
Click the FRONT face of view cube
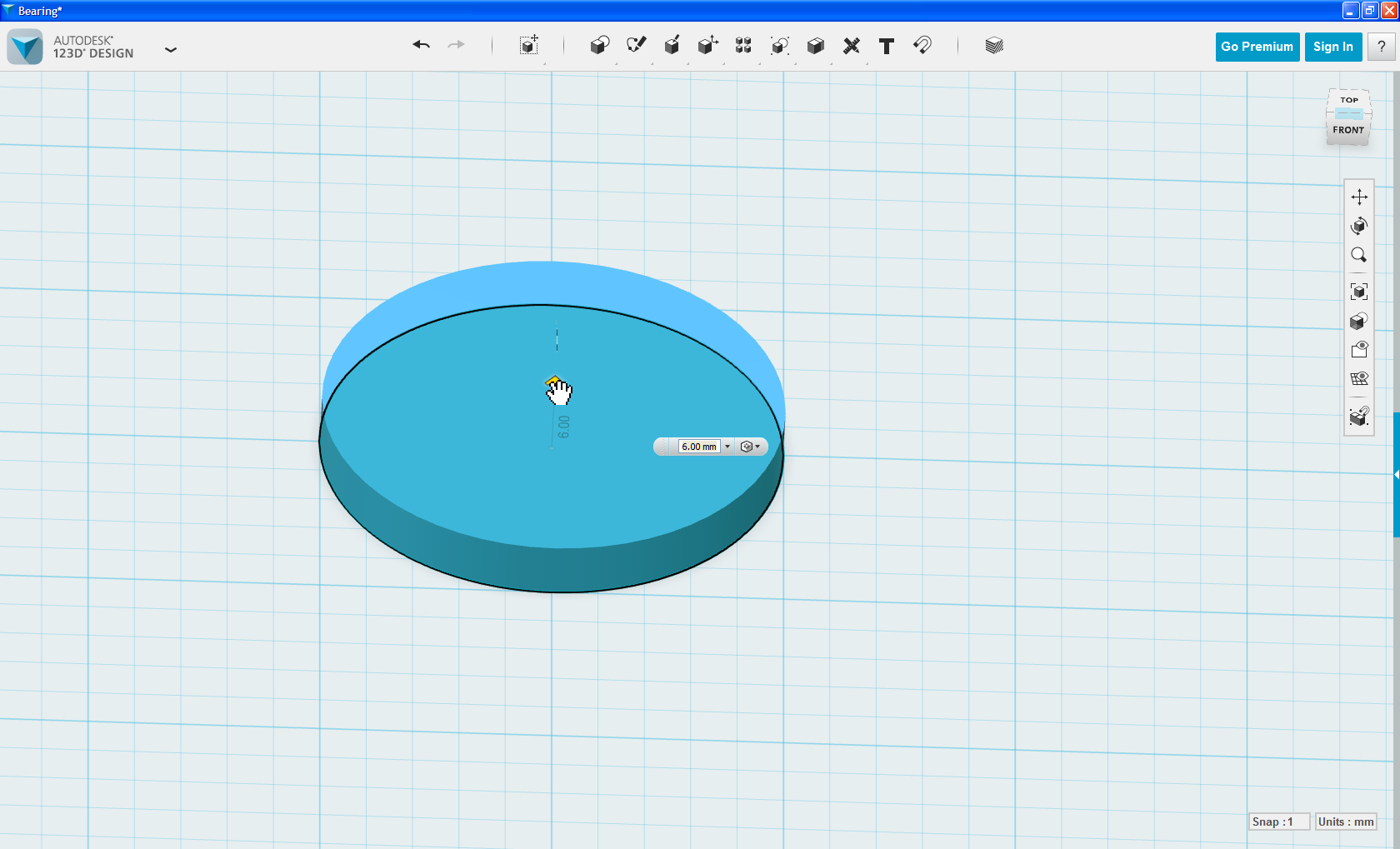point(1348,130)
